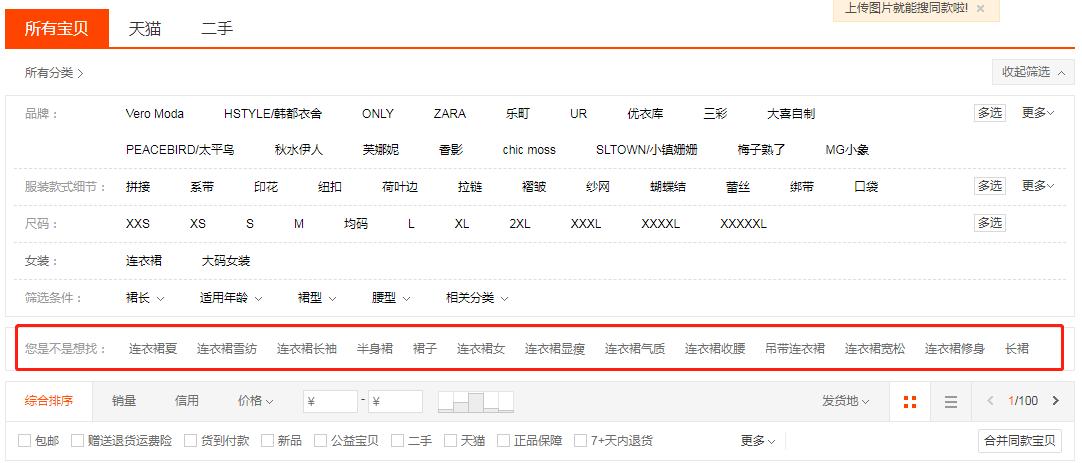Select the 所有宝贝 tab

pyautogui.click(x=57, y=28)
